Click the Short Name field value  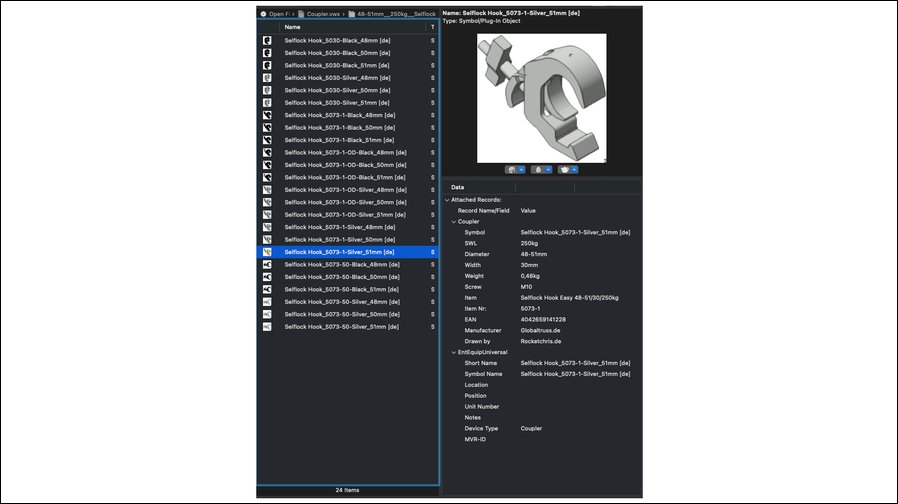576,363
